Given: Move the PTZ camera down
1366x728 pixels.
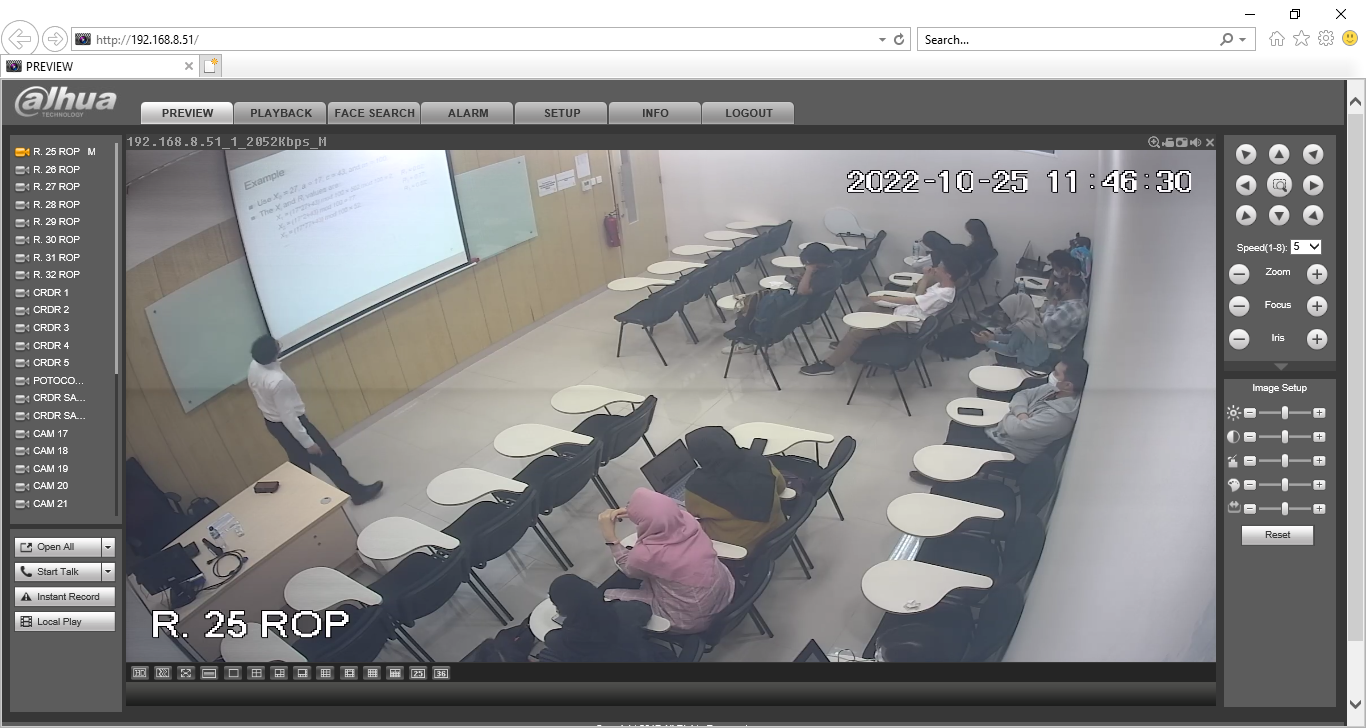Looking at the screenshot, I should [x=1279, y=215].
